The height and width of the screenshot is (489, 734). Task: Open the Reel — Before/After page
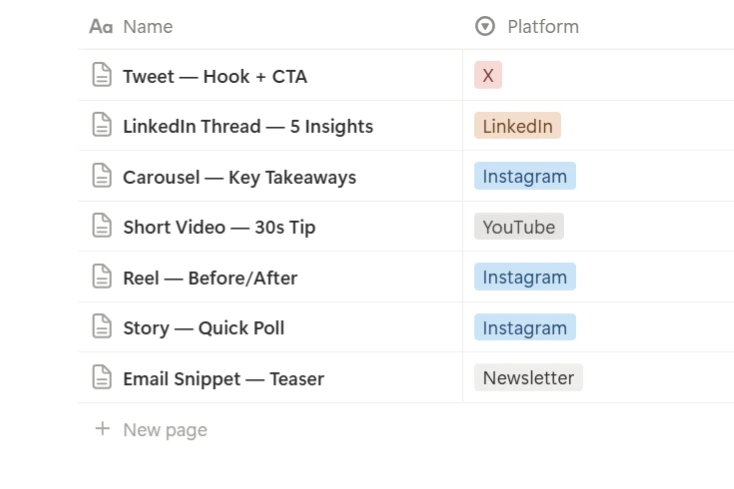(x=210, y=278)
